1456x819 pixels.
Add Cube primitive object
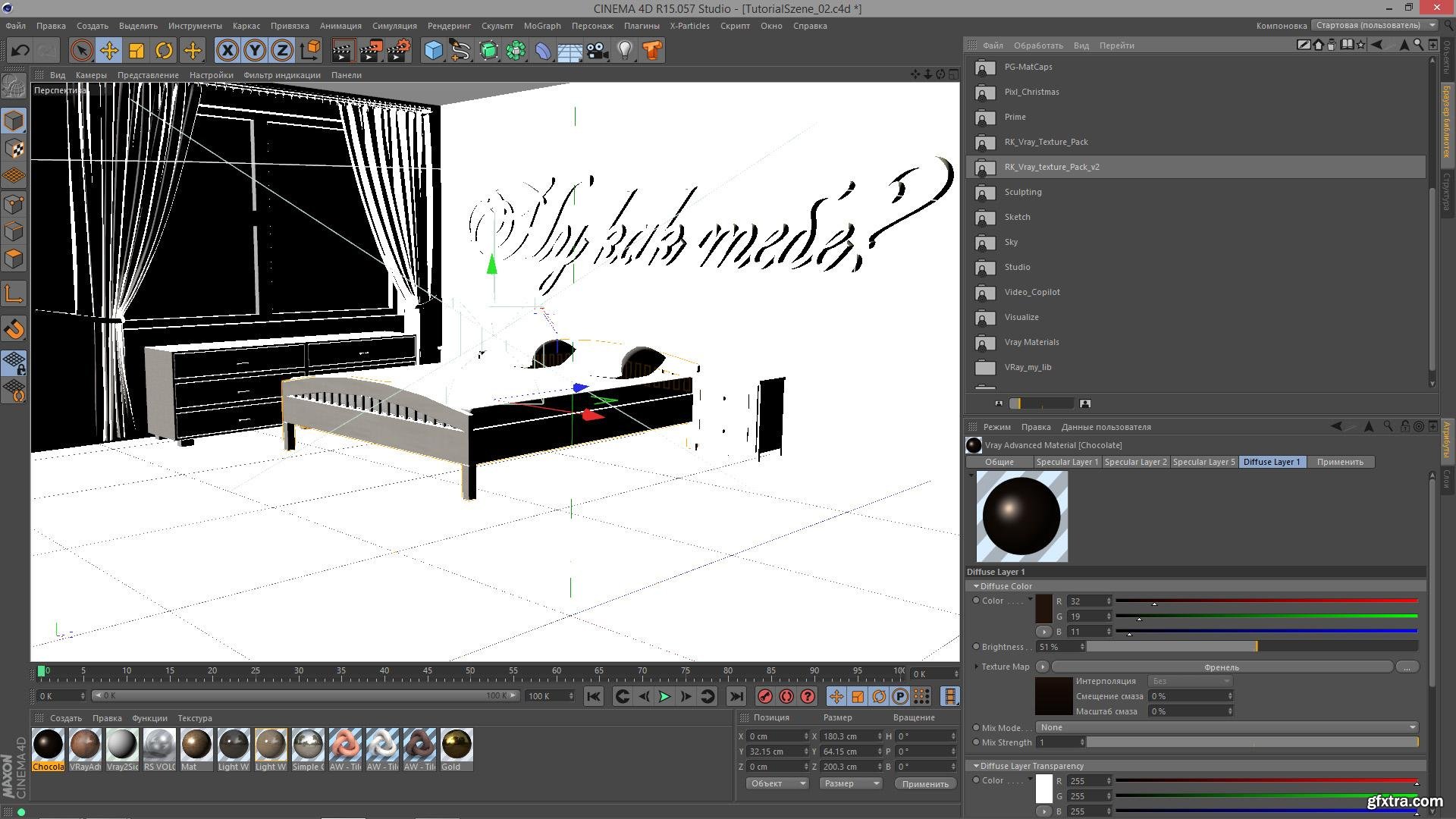click(x=433, y=51)
